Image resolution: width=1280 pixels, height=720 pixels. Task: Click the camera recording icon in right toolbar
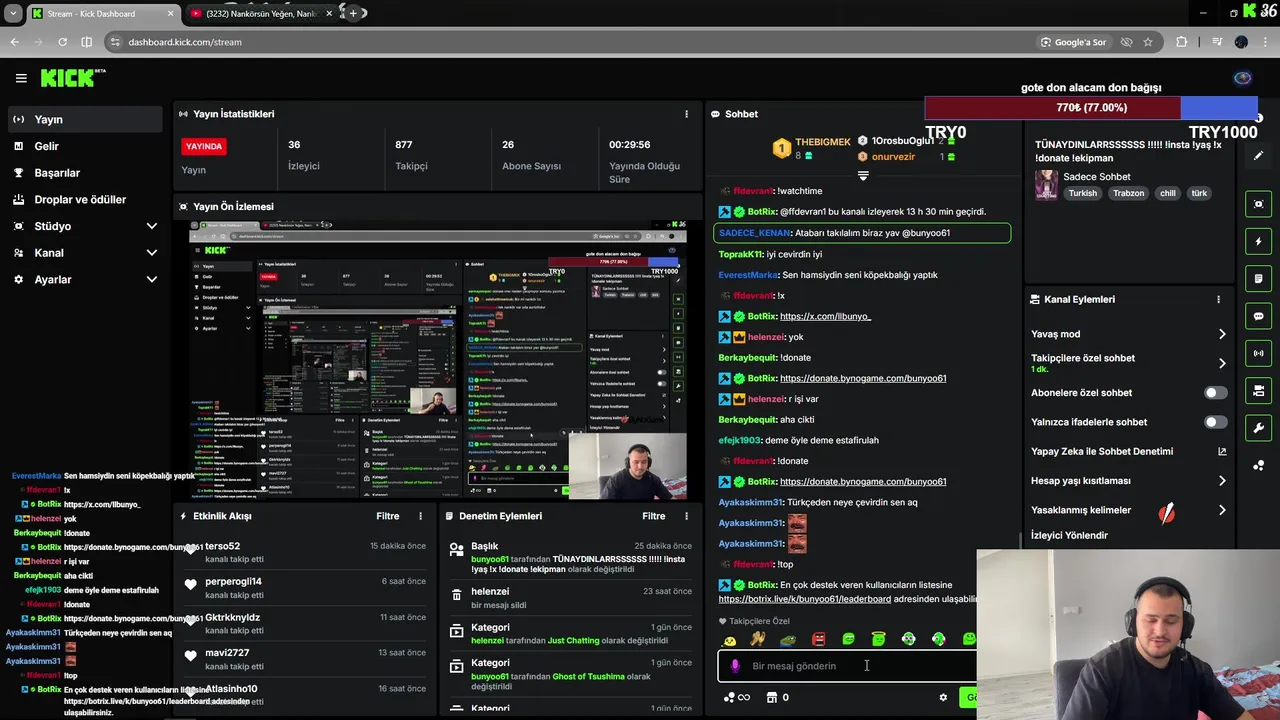[1258, 391]
